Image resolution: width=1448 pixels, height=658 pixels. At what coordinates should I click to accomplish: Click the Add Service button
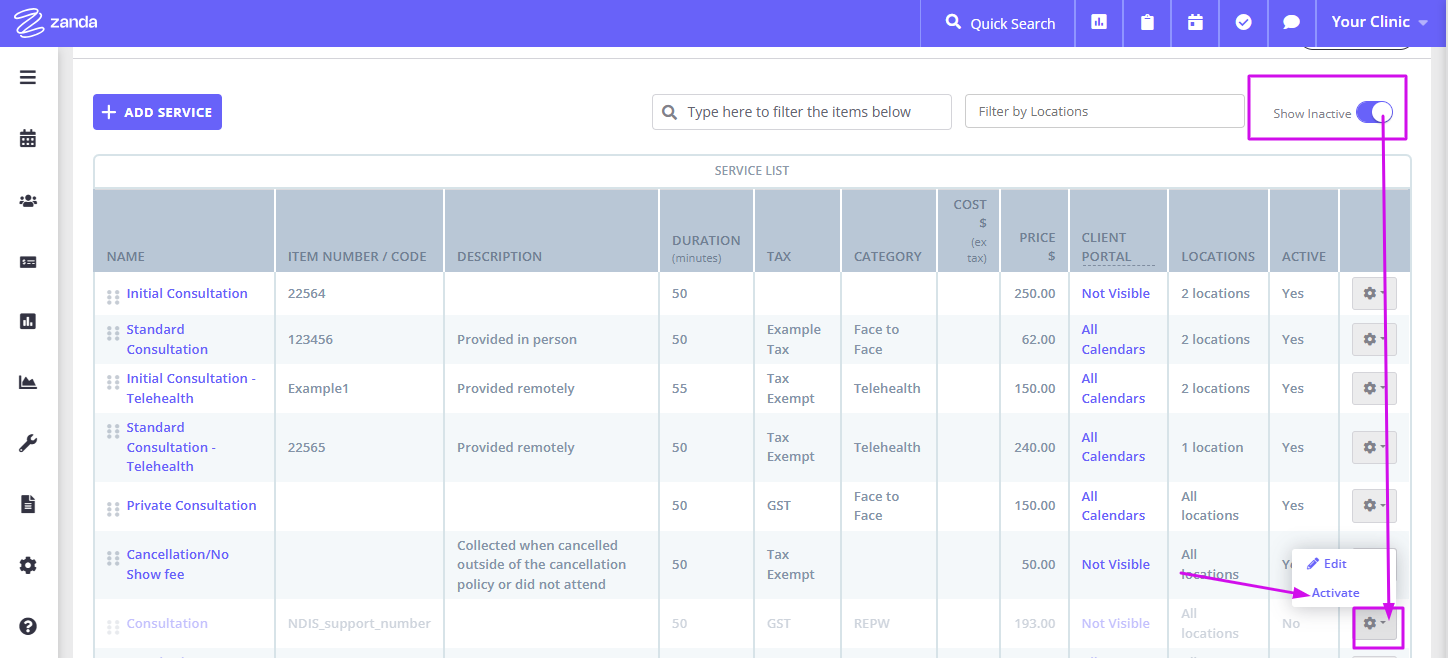click(x=157, y=112)
